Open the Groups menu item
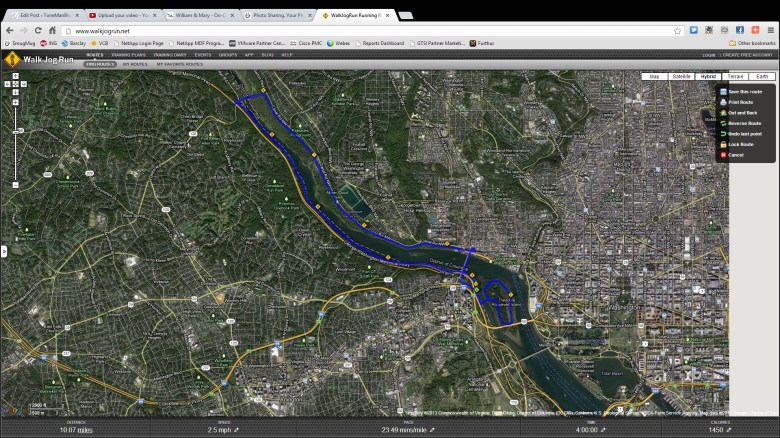Screen dimensions: 780x438 [x=228, y=55]
